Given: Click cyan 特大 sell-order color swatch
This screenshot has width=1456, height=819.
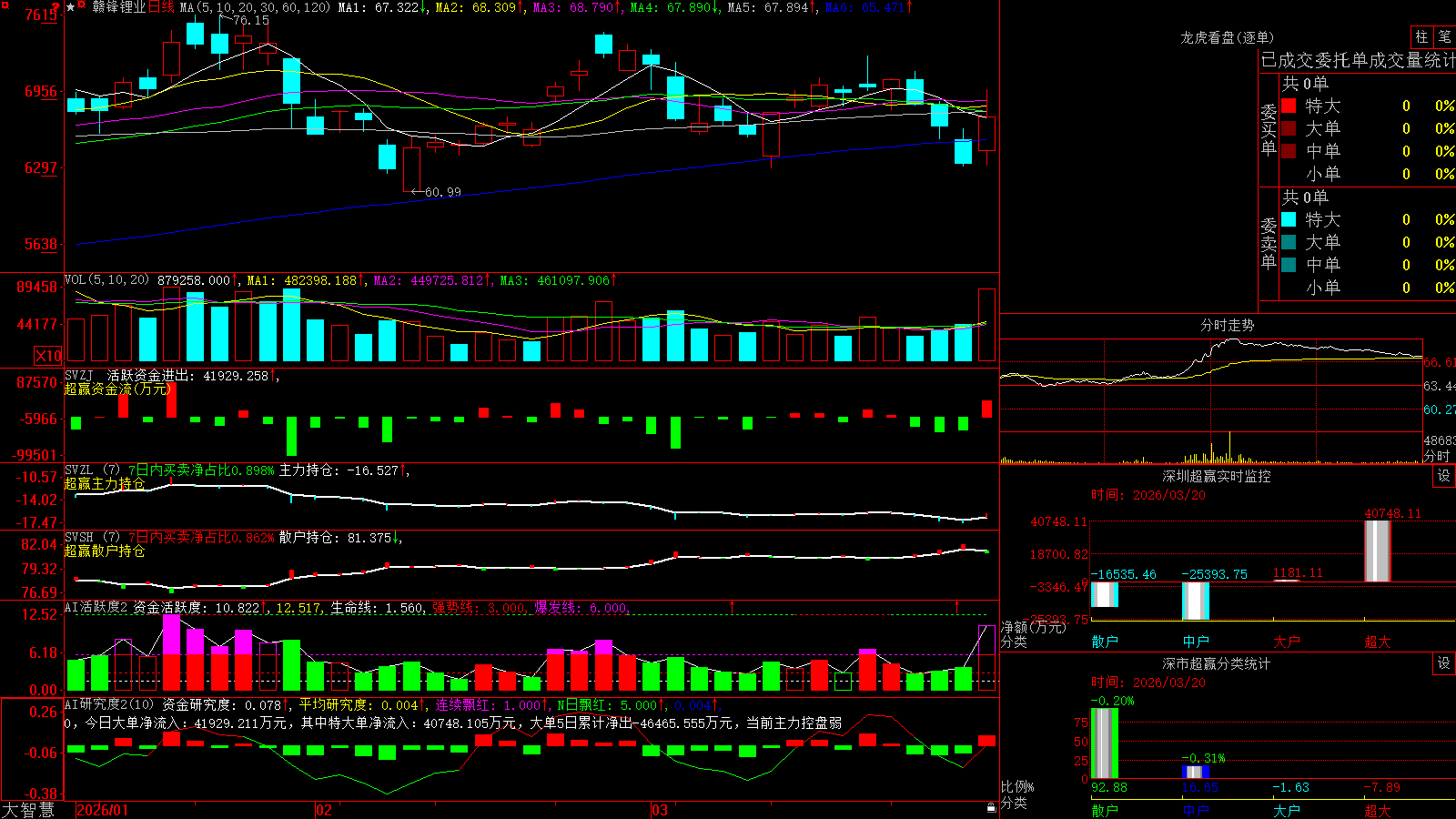Looking at the screenshot, I should pos(1289,219).
